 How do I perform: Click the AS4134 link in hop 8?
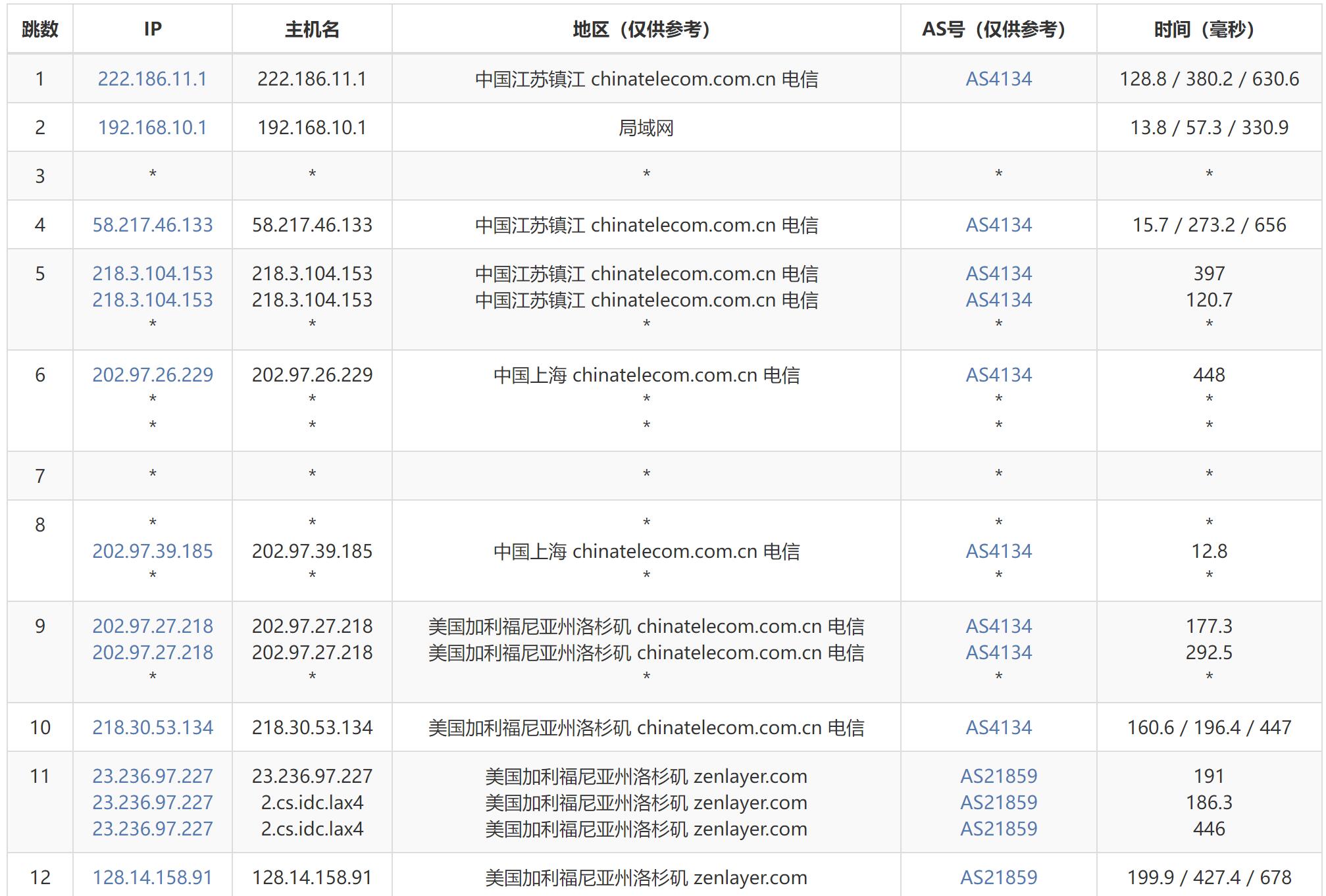coord(998,551)
